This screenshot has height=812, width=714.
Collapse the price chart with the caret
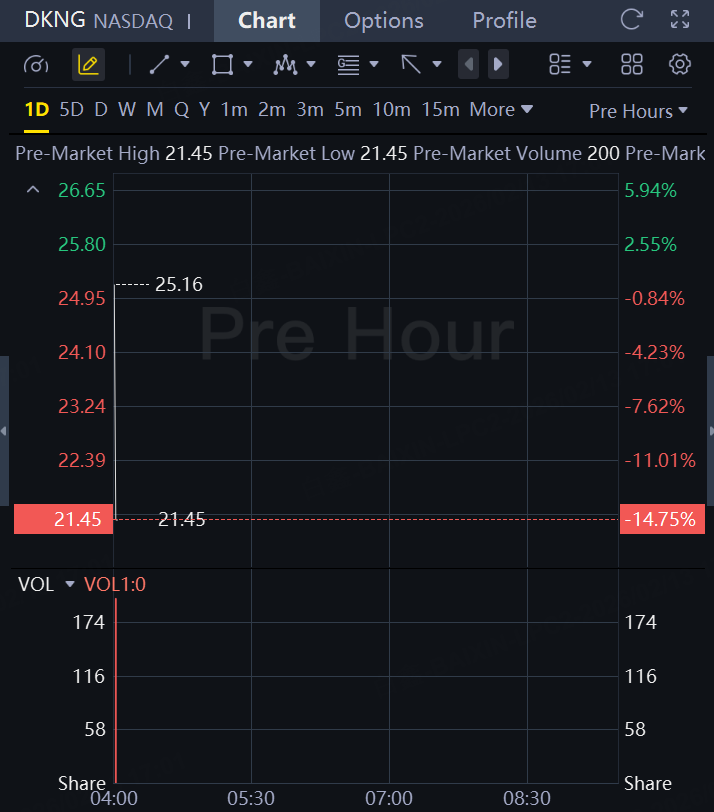(x=33, y=190)
